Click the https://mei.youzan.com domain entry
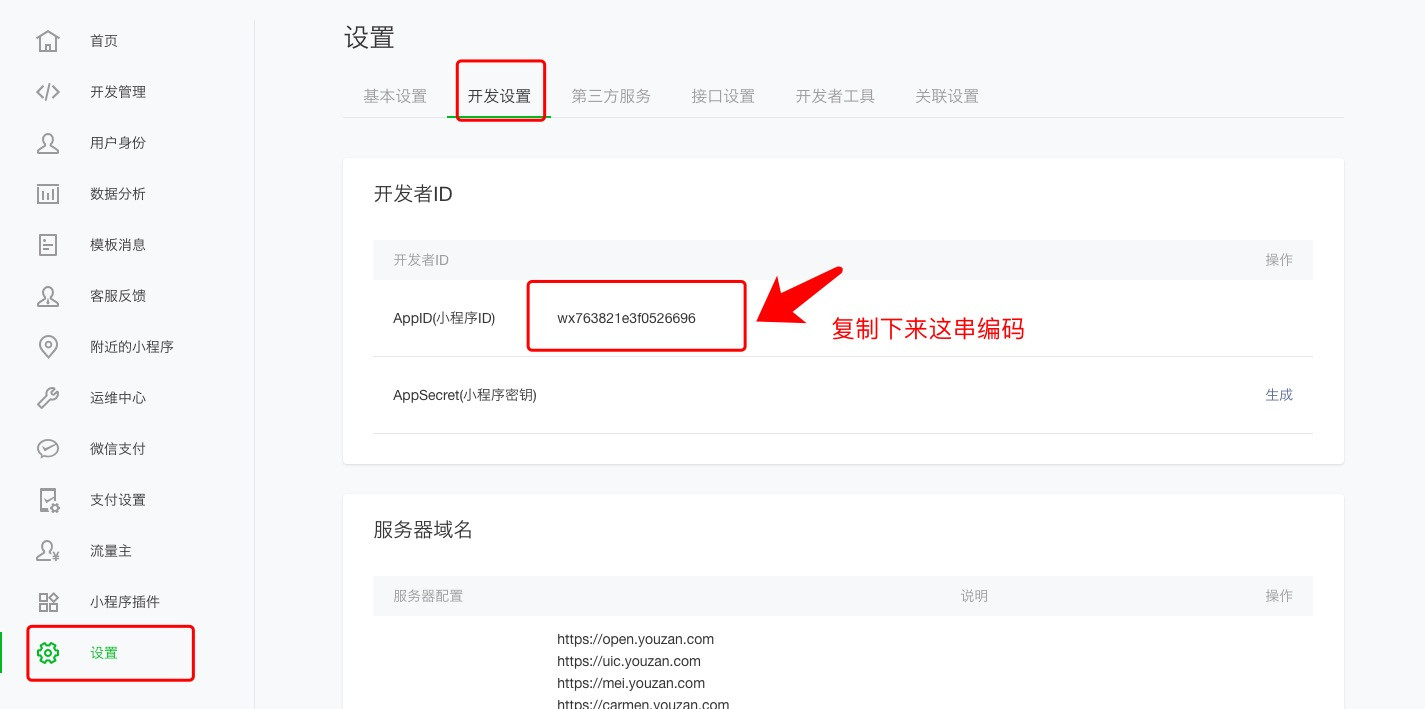 (631, 684)
